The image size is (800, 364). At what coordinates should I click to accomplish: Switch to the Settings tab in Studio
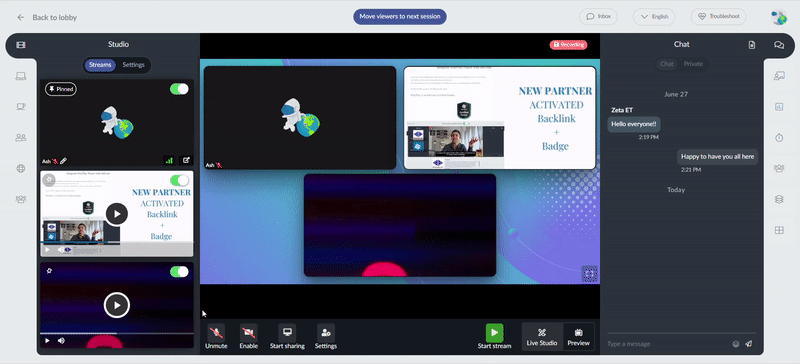pos(134,65)
